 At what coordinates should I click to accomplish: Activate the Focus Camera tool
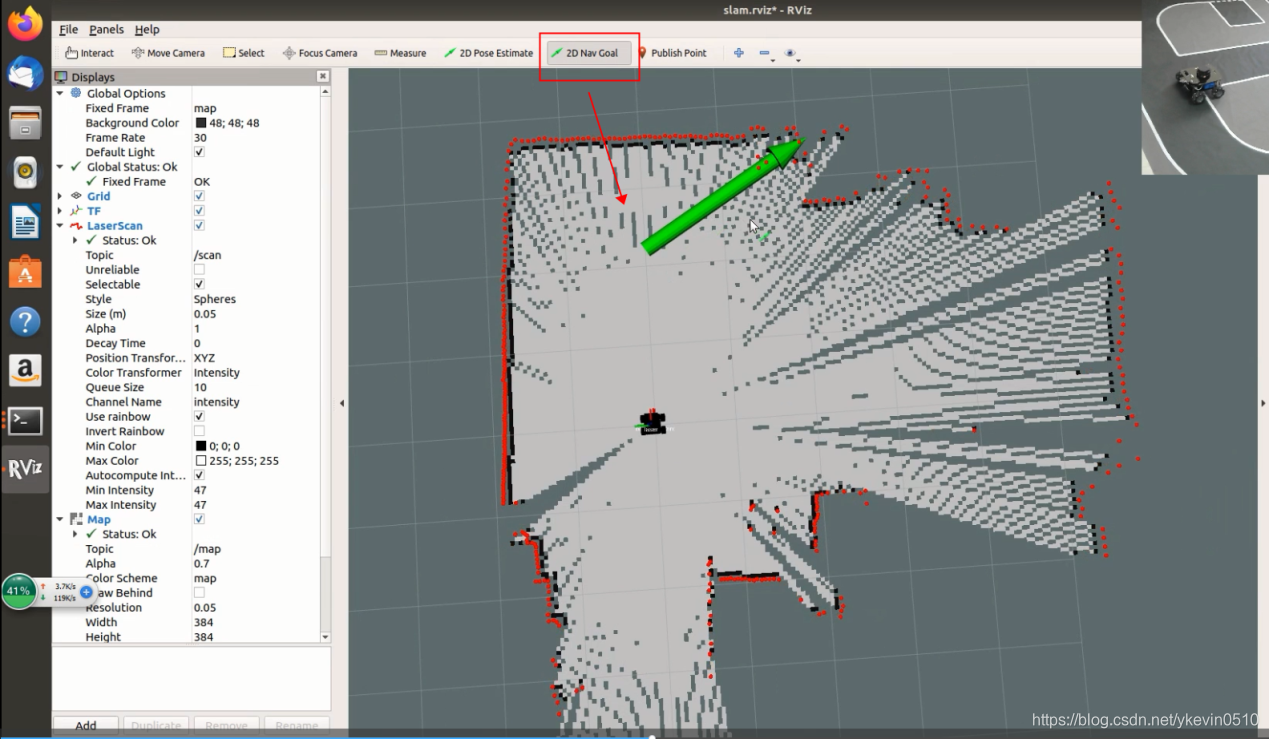tap(320, 53)
